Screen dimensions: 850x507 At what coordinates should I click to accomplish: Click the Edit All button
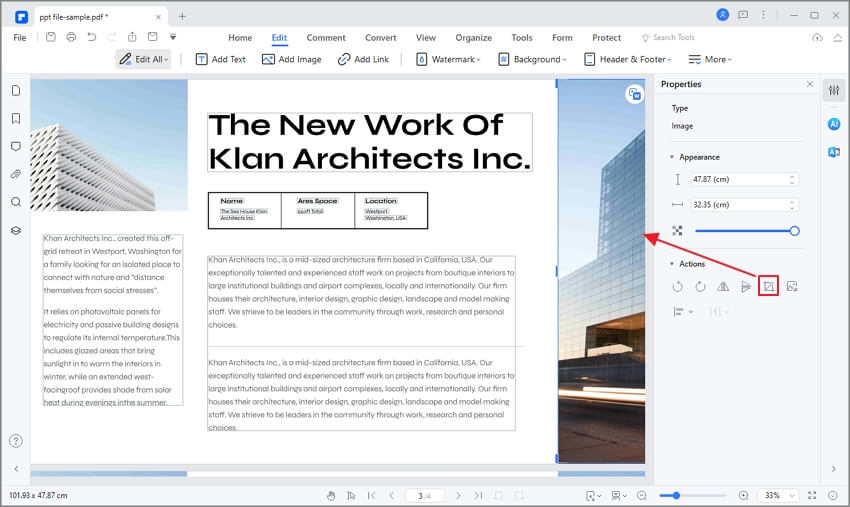(x=143, y=59)
